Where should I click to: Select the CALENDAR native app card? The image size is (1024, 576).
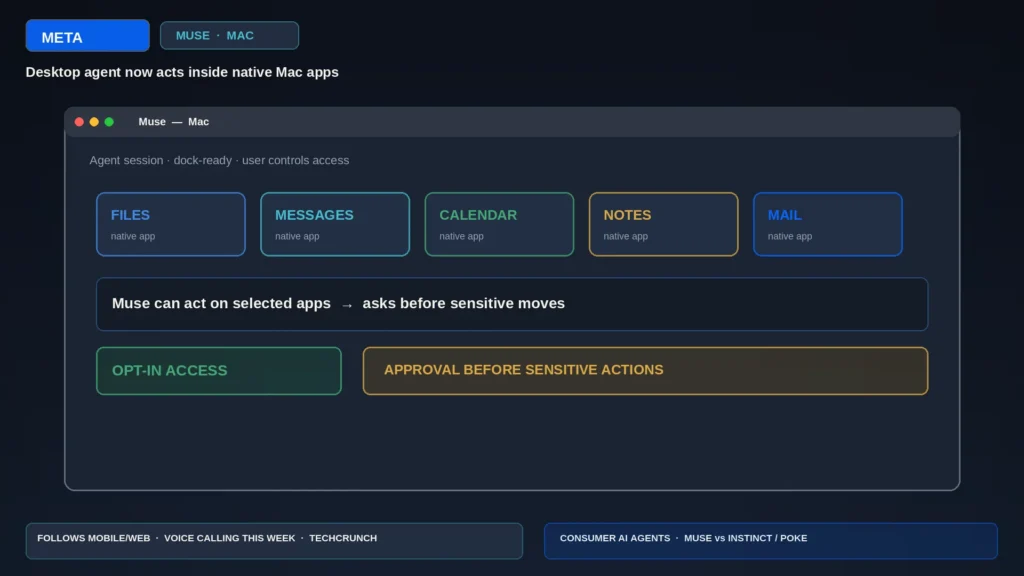499,224
